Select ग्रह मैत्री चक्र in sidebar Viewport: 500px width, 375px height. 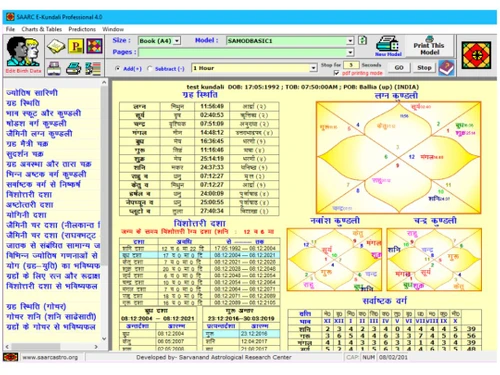(x=27, y=143)
